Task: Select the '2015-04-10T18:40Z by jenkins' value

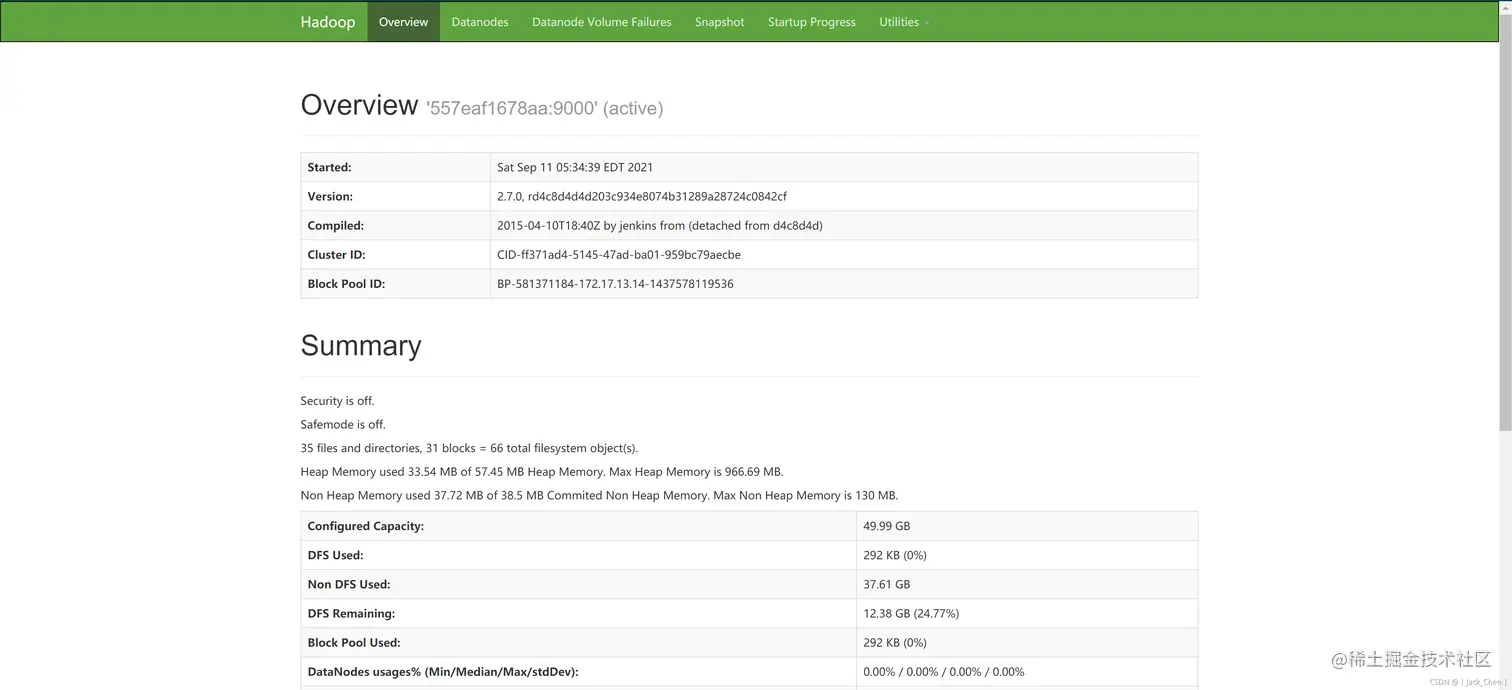Action: click(660, 225)
